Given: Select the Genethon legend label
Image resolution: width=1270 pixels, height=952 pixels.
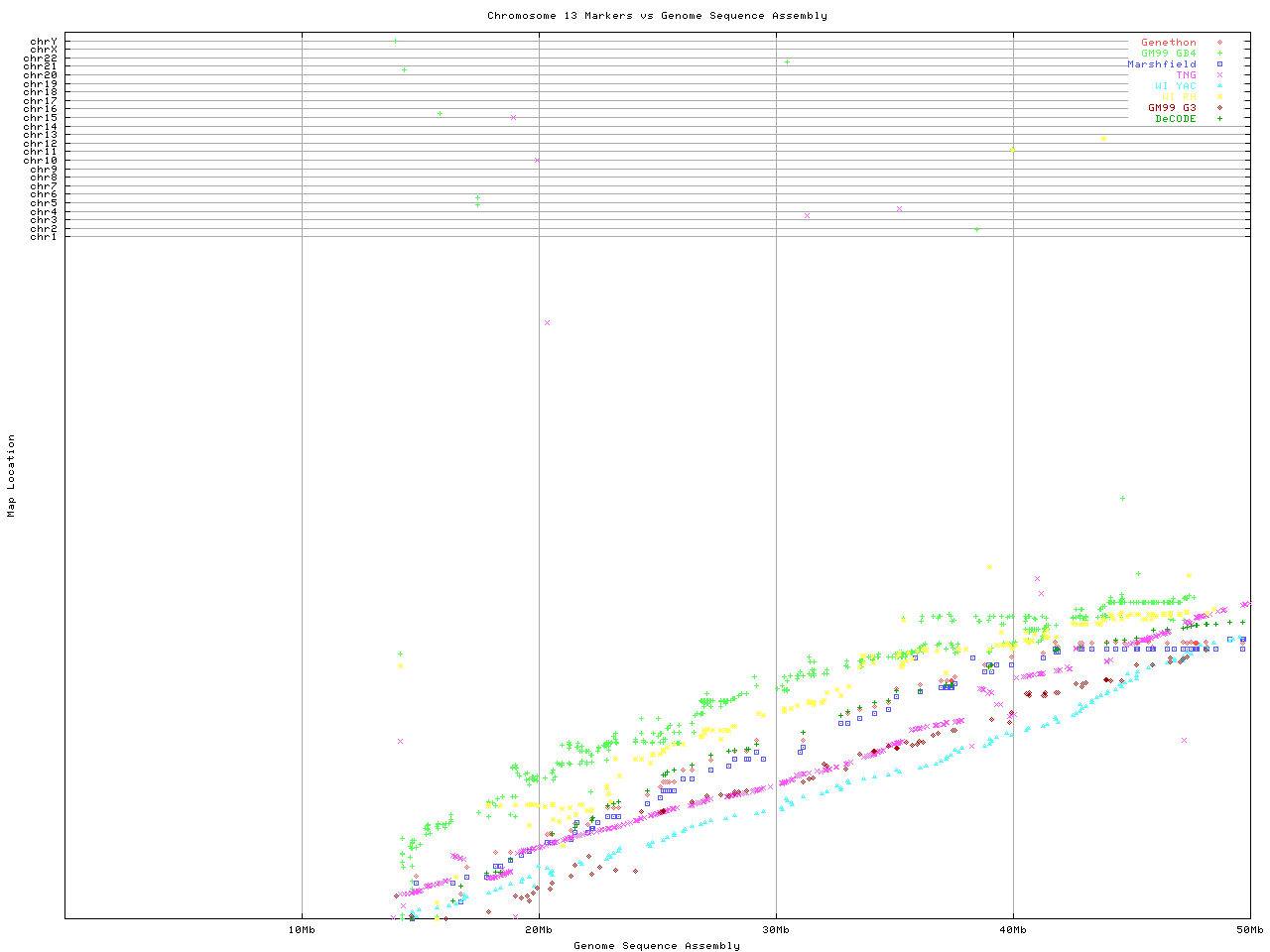Looking at the screenshot, I should point(1168,43).
